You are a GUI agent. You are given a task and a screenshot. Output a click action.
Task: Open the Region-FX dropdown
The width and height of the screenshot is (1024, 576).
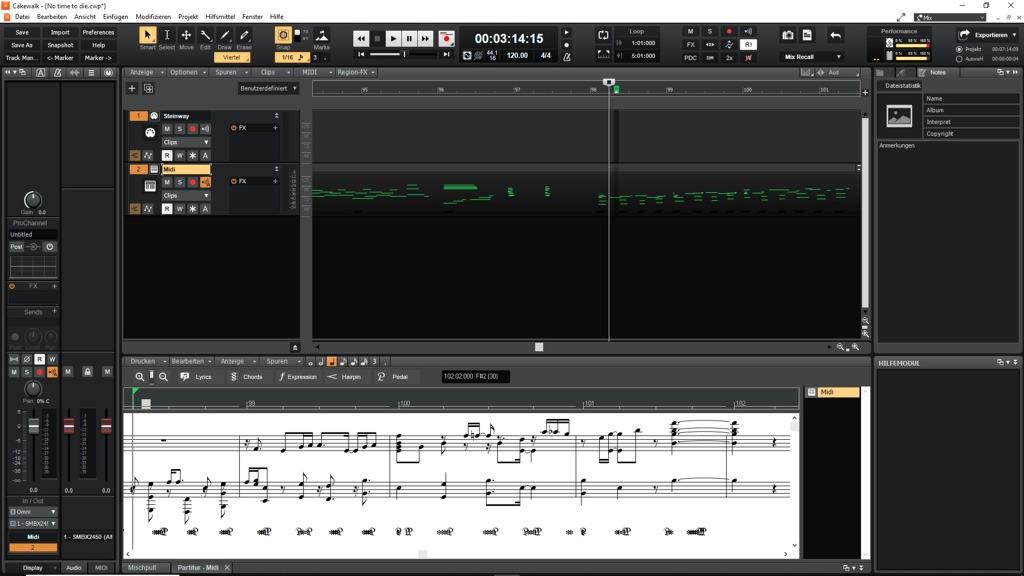tap(356, 72)
